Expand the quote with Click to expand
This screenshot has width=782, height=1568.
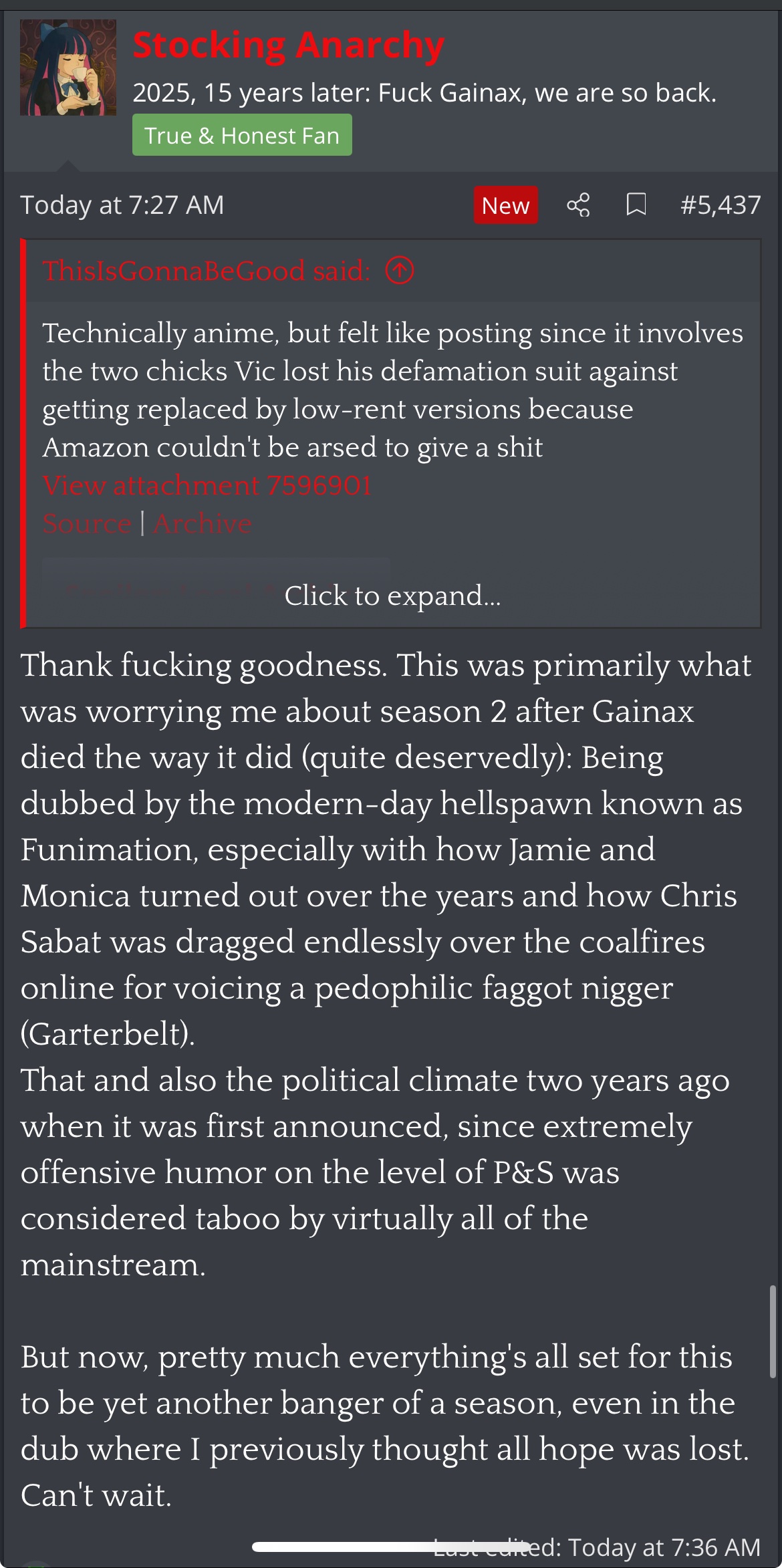[392, 596]
